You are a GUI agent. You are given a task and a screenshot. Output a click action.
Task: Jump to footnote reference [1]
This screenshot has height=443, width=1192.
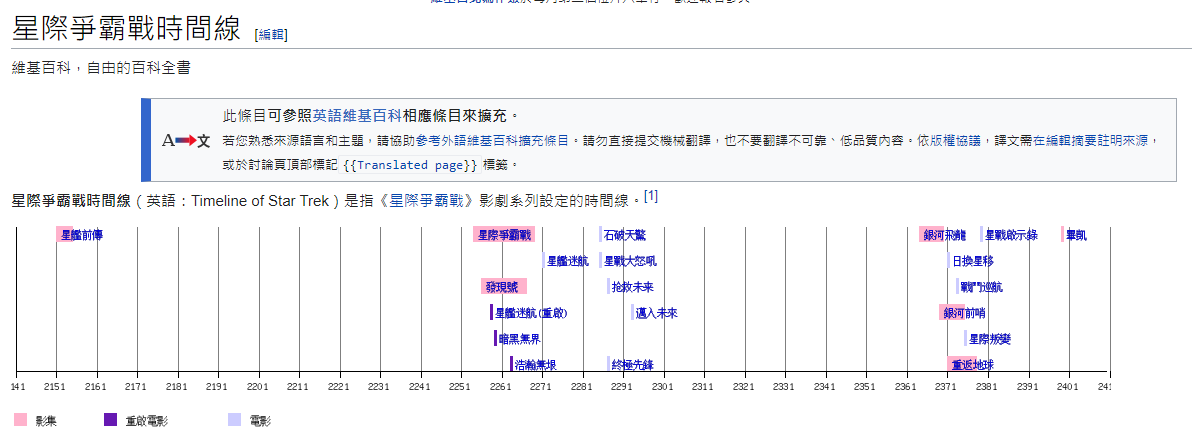pos(651,197)
